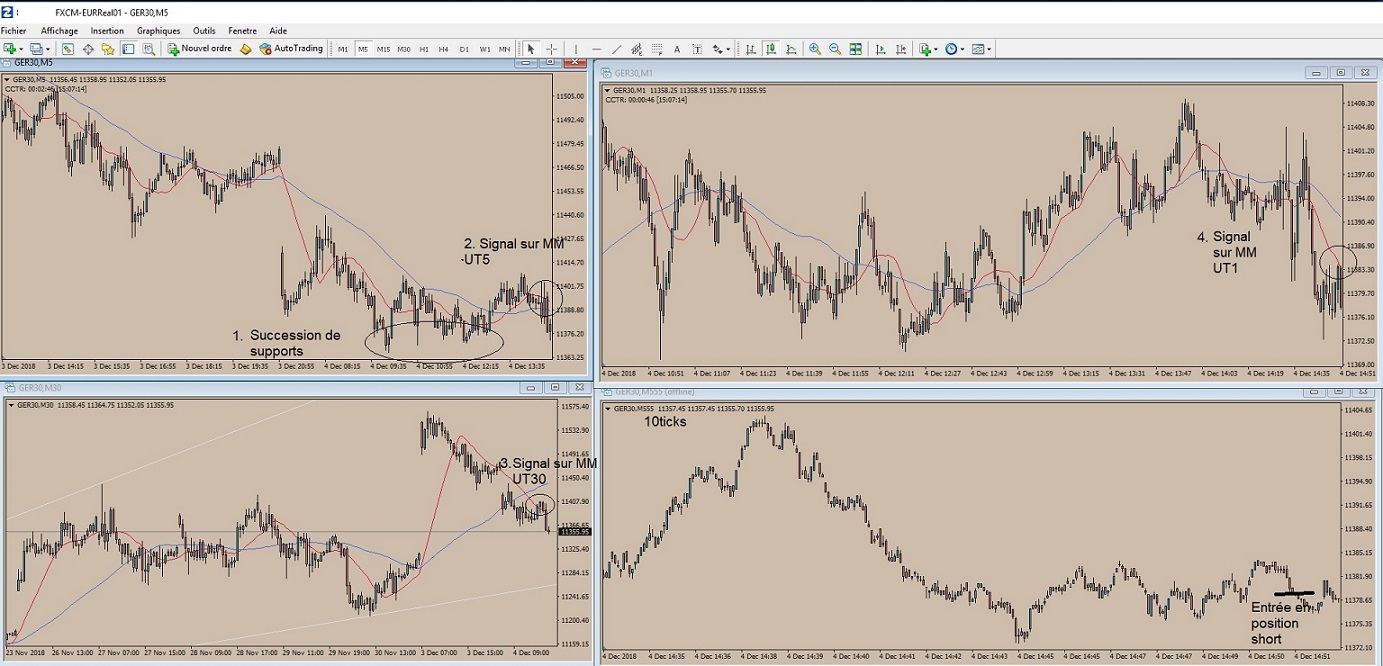Select the cursor arrow tool
This screenshot has width=1383, height=666.
(x=531, y=49)
